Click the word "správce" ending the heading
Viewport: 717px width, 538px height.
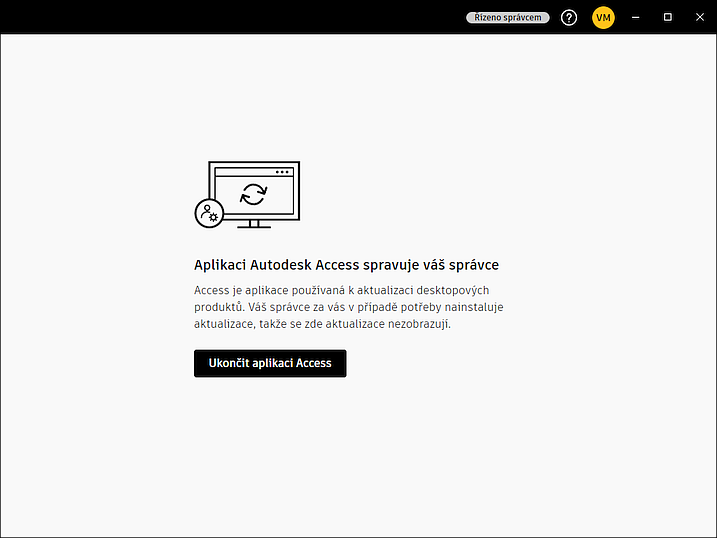(x=476, y=265)
